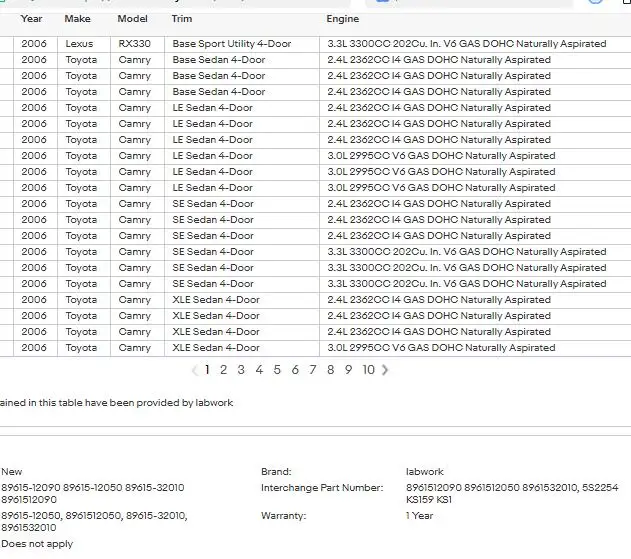631x559 pixels.
Task: Open page 8 in pagination
Action: (x=330, y=370)
